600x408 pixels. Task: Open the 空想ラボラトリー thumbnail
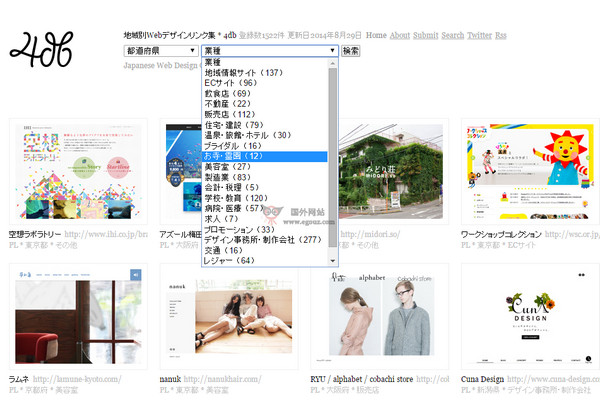coord(78,171)
